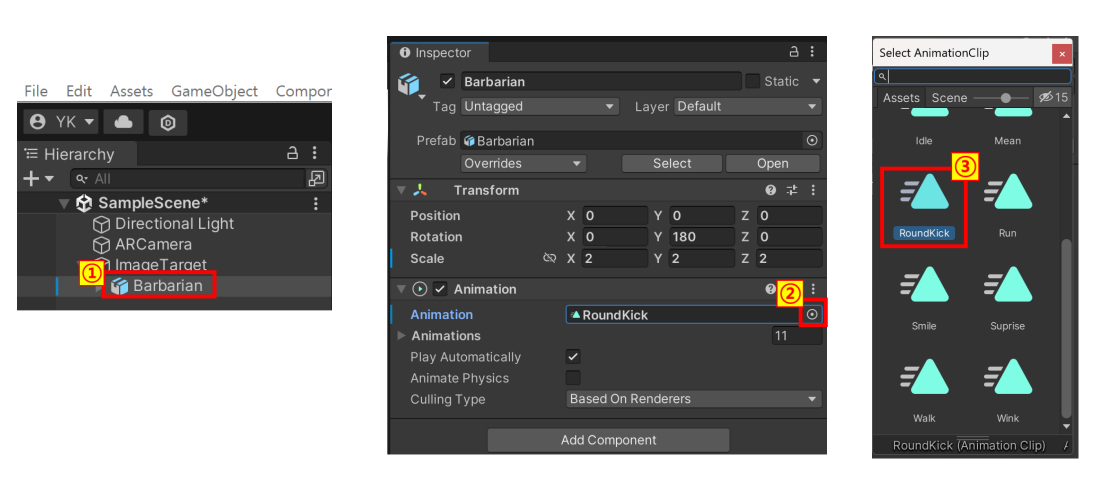The height and width of the screenshot is (483, 1100).
Task: Toggle the Hierarchy panel lock icon
Action: tap(293, 152)
